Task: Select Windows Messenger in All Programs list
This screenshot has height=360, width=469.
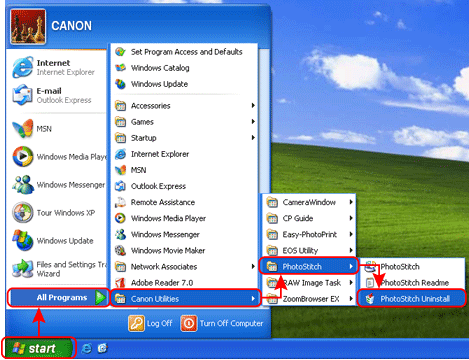Action: [x=185, y=234]
